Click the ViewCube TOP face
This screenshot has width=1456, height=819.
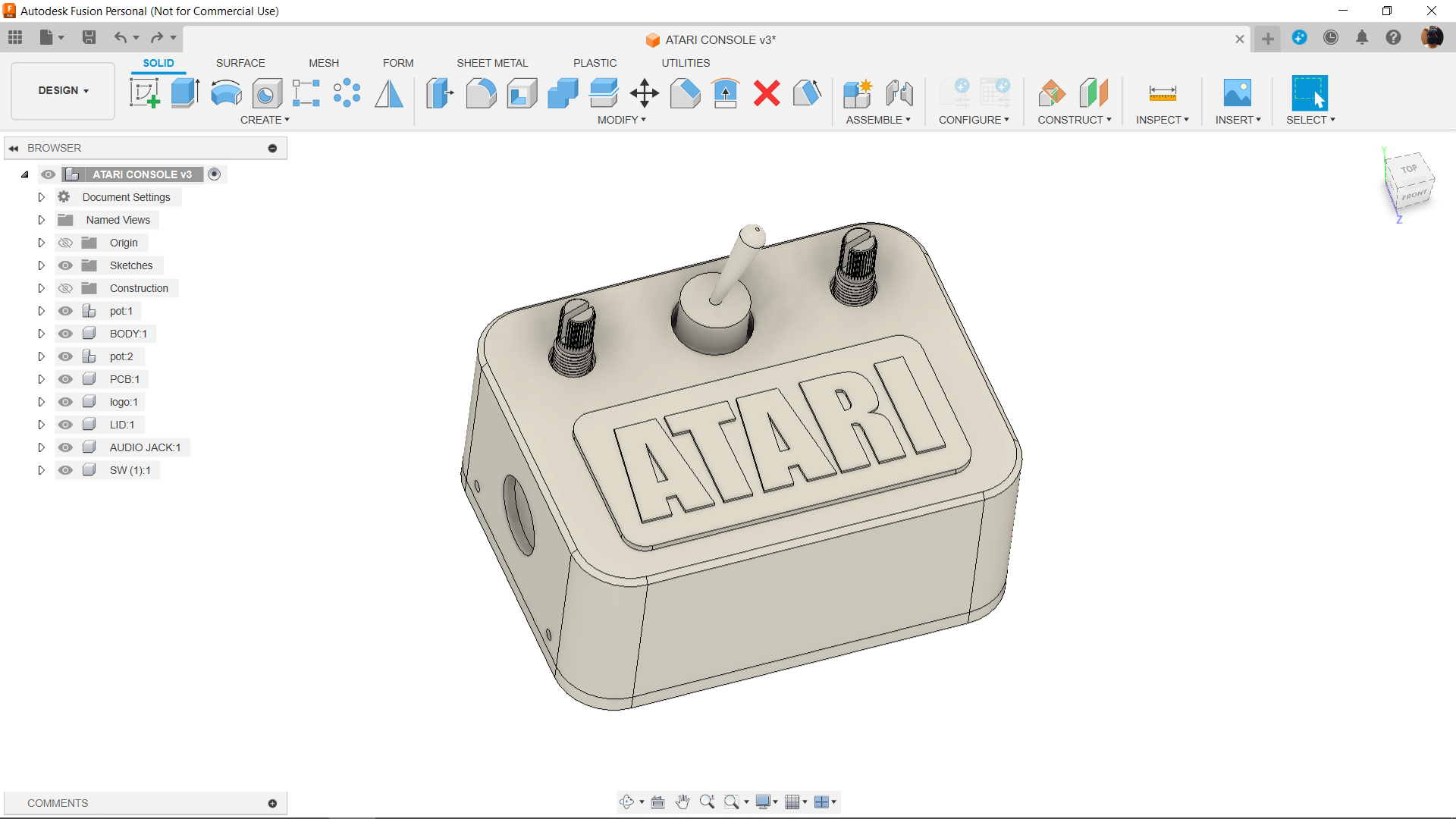tap(1408, 169)
